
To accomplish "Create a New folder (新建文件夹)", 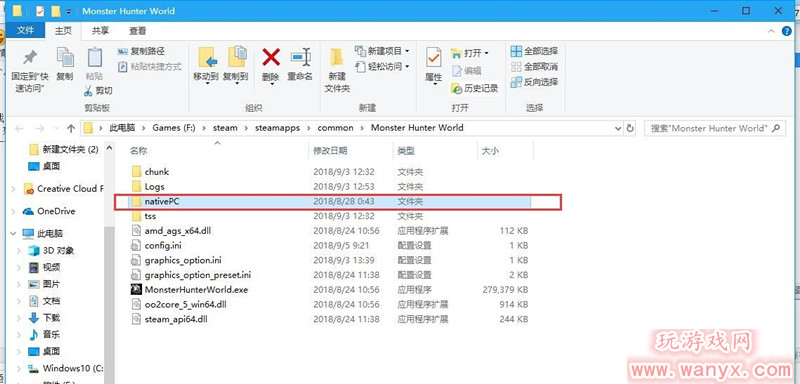I will (x=337, y=70).
